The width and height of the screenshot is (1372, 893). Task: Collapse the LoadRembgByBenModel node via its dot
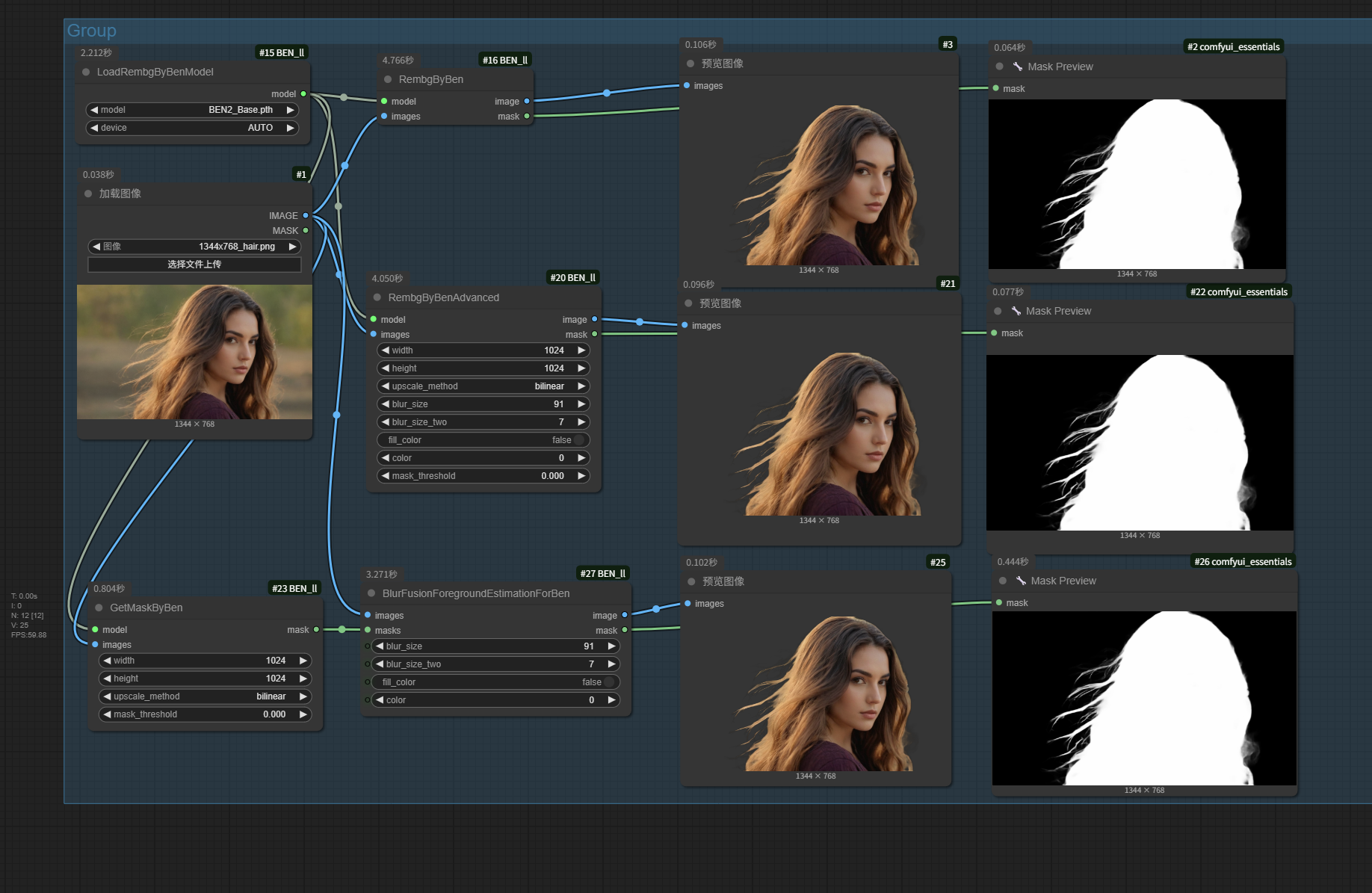coord(86,72)
